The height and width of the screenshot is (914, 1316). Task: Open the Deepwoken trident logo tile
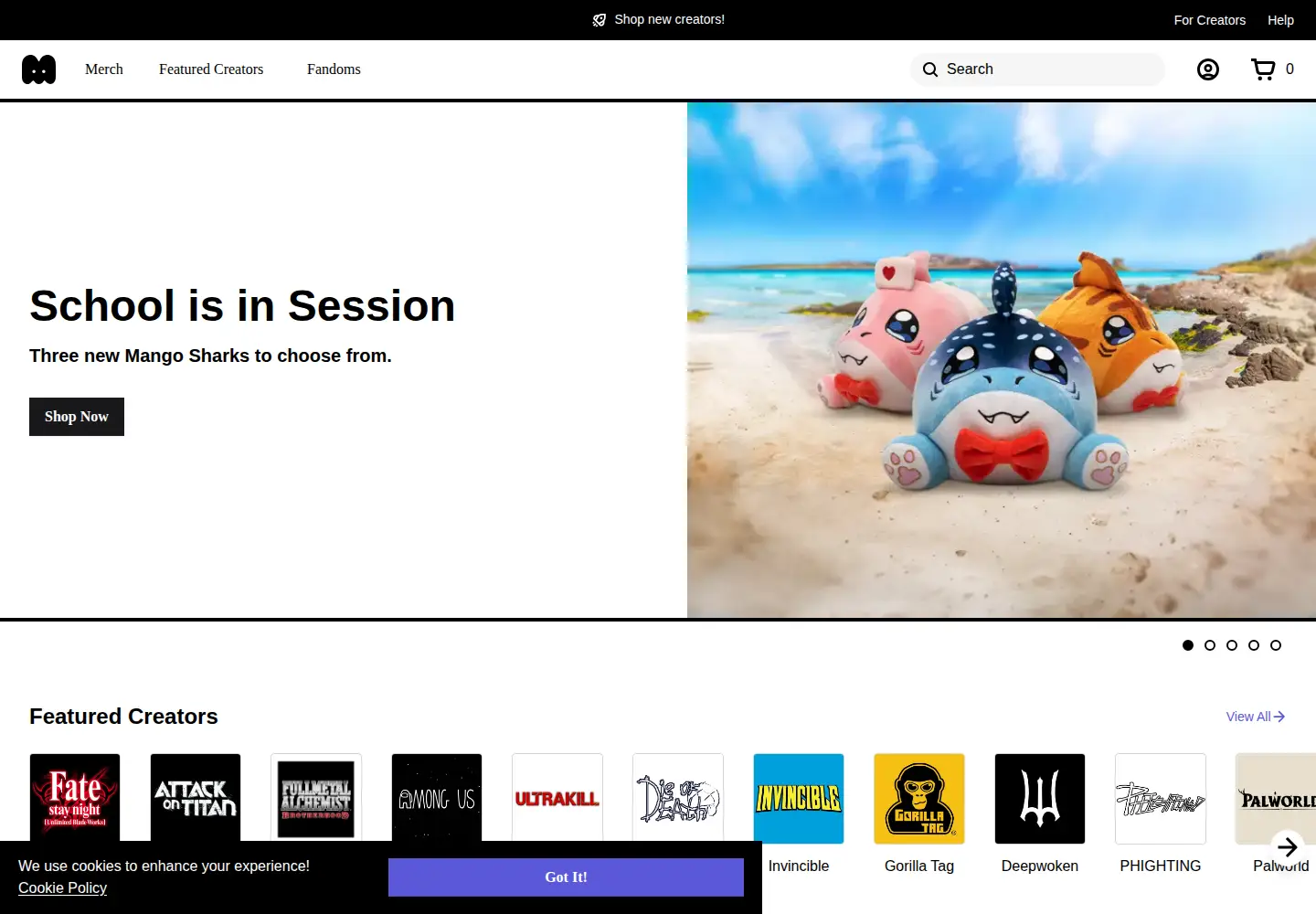click(x=1040, y=799)
